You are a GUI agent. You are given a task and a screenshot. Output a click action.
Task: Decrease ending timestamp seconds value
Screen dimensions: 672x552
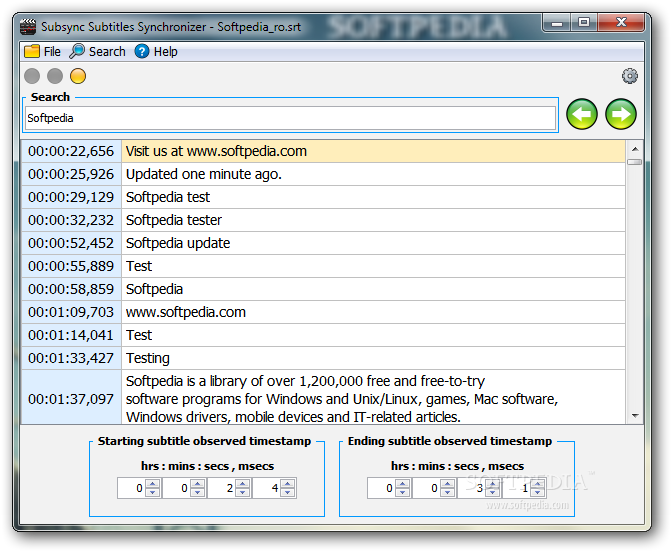pyautogui.click(x=492, y=492)
